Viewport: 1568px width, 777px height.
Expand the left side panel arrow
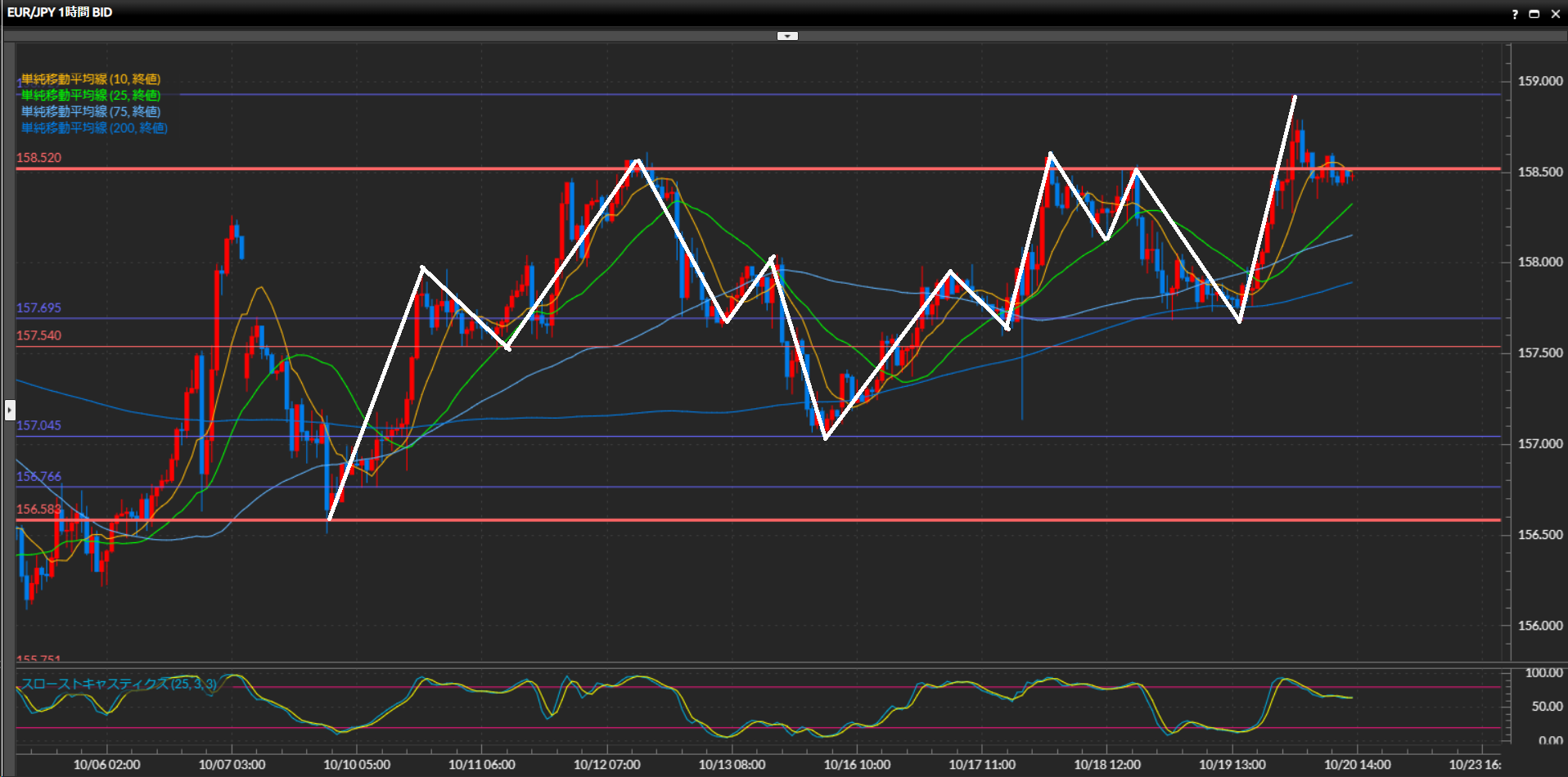coord(10,409)
